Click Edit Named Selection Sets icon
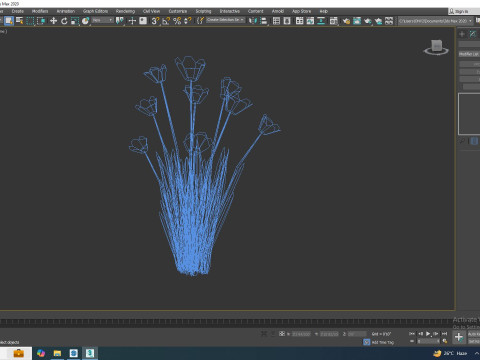 [x=200, y=21]
